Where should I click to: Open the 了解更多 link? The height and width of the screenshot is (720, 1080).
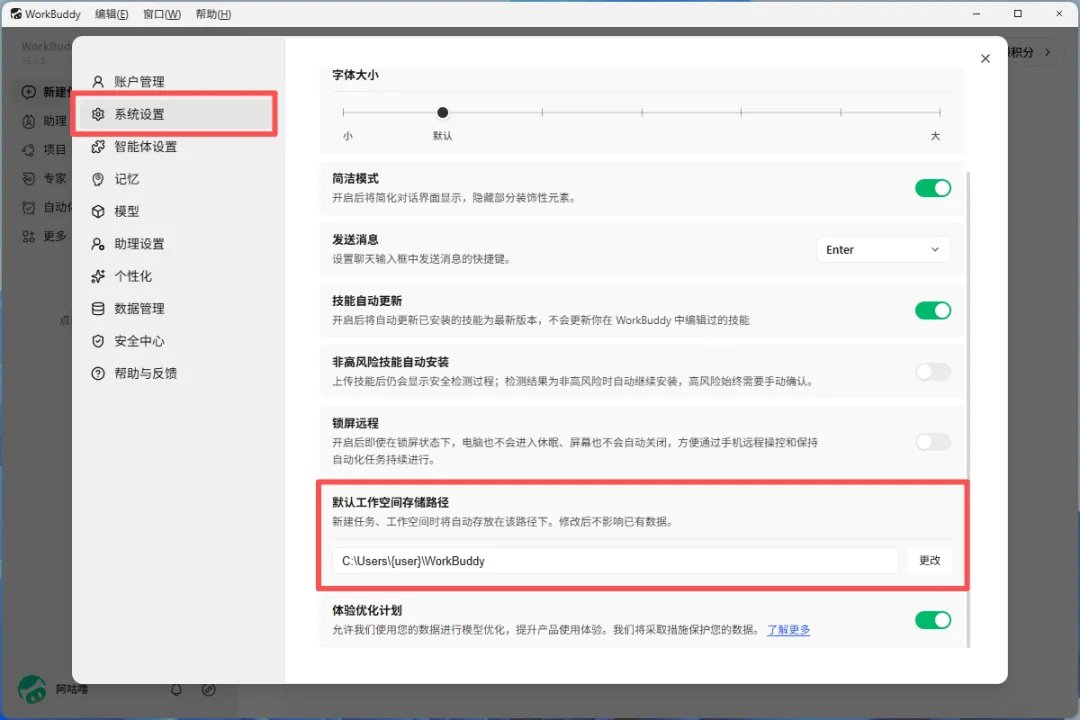tap(789, 629)
